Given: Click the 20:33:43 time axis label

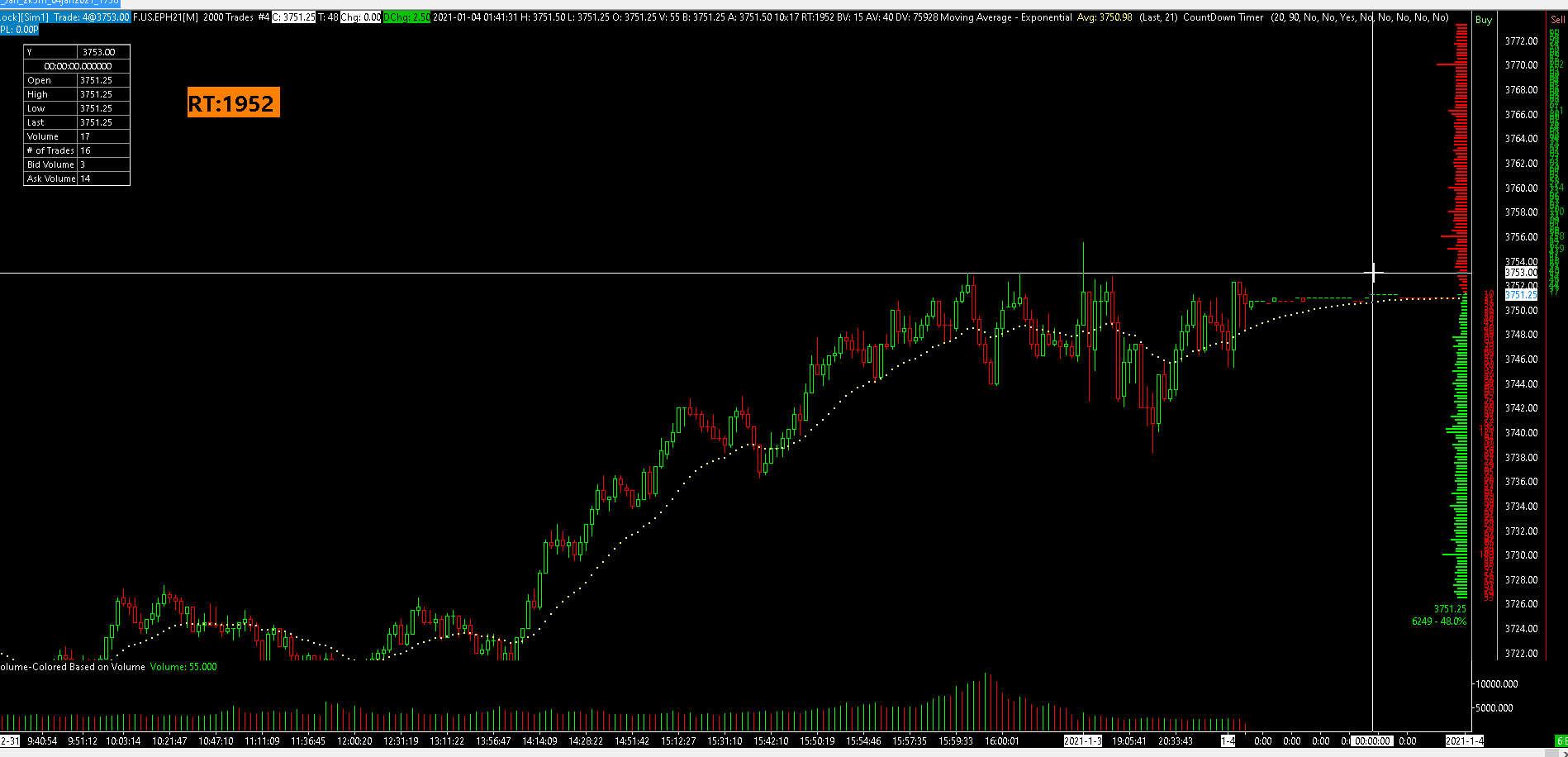Looking at the screenshot, I should pos(1175,741).
